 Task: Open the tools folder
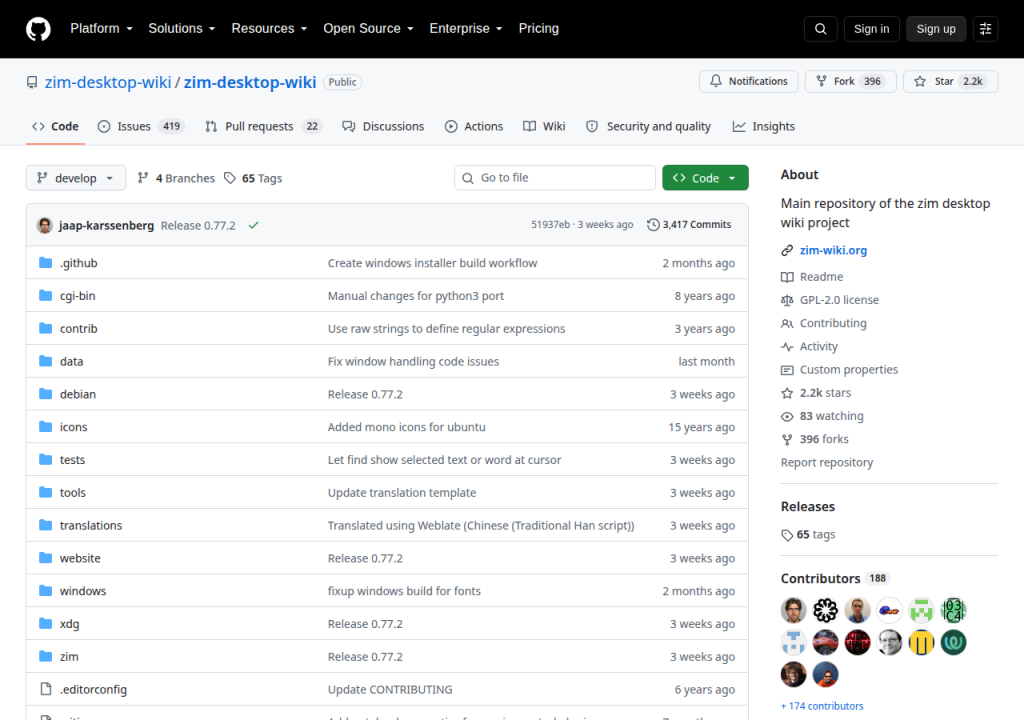[72, 493]
